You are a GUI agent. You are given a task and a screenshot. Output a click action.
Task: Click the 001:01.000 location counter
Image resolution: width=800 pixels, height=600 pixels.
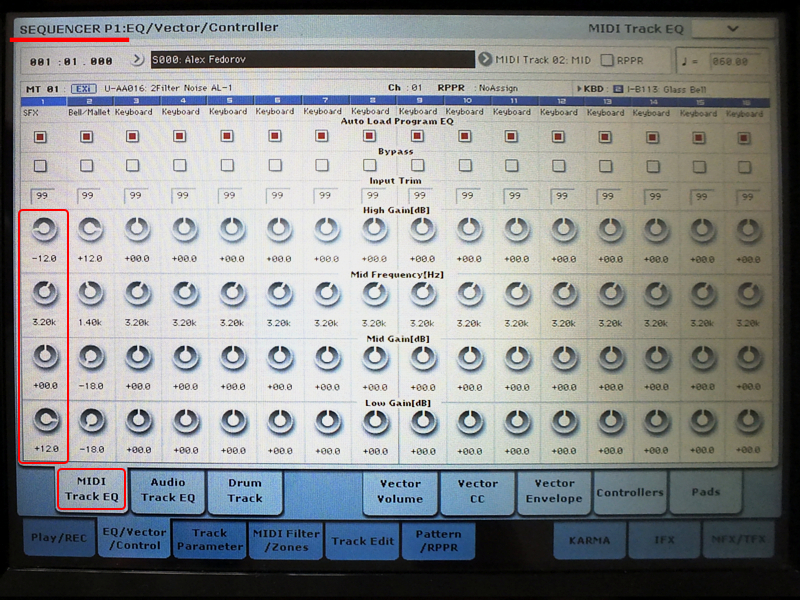click(71, 61)
